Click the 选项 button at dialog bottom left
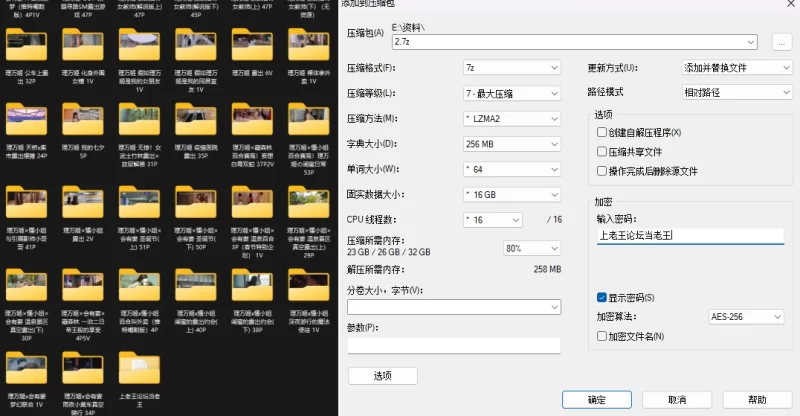This screenshot has height=416, width=800. 383,376
